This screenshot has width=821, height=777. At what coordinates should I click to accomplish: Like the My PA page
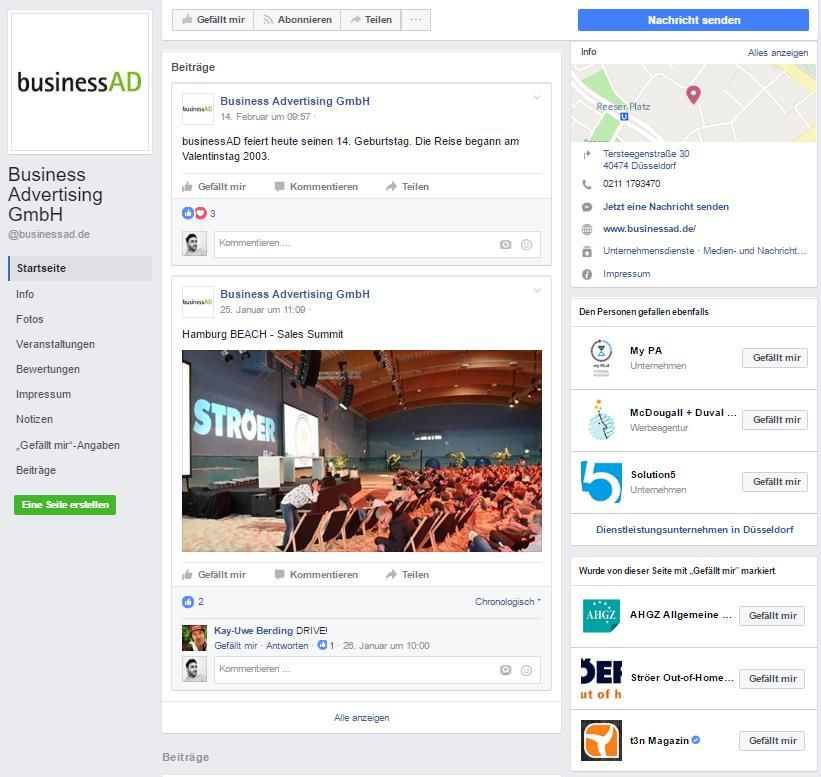[x=775, y=358]
